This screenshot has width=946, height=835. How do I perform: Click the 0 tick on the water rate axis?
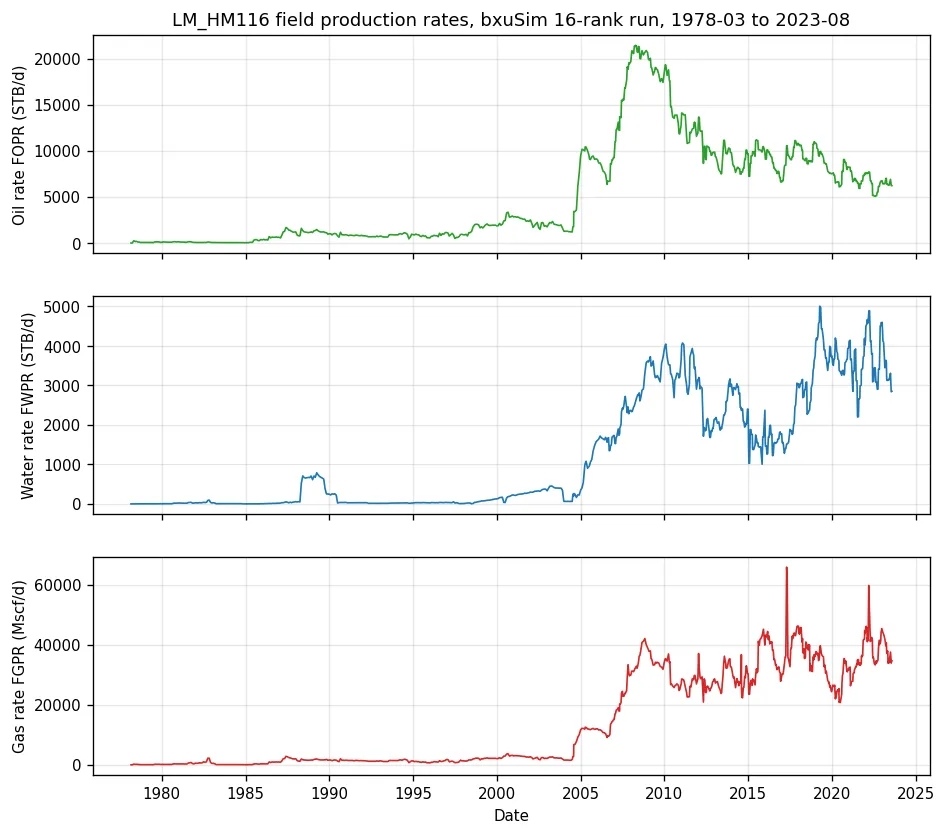pos(77,504)
